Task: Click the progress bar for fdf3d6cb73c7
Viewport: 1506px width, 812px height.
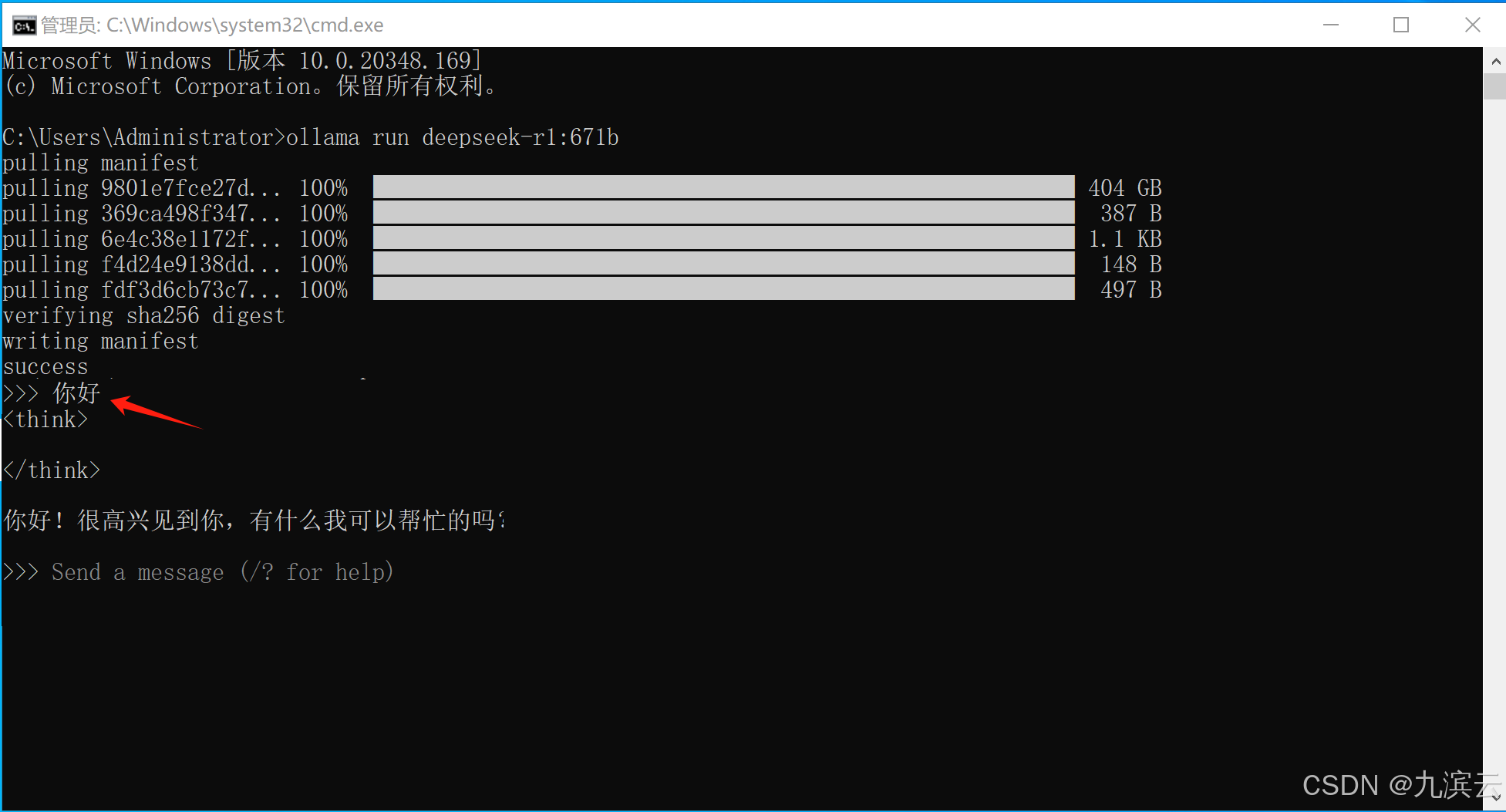Action: (x=723, y=289)
